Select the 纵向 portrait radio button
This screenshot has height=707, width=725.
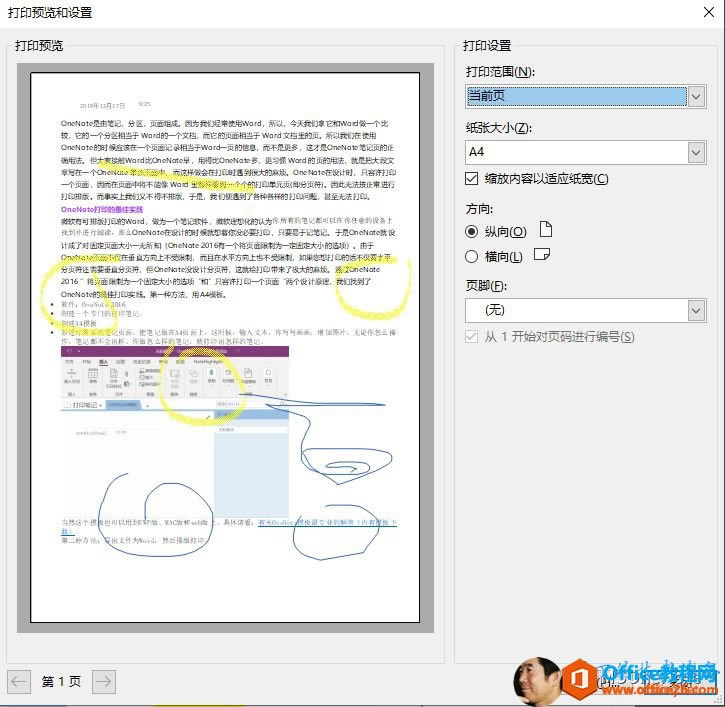(471, 231)
